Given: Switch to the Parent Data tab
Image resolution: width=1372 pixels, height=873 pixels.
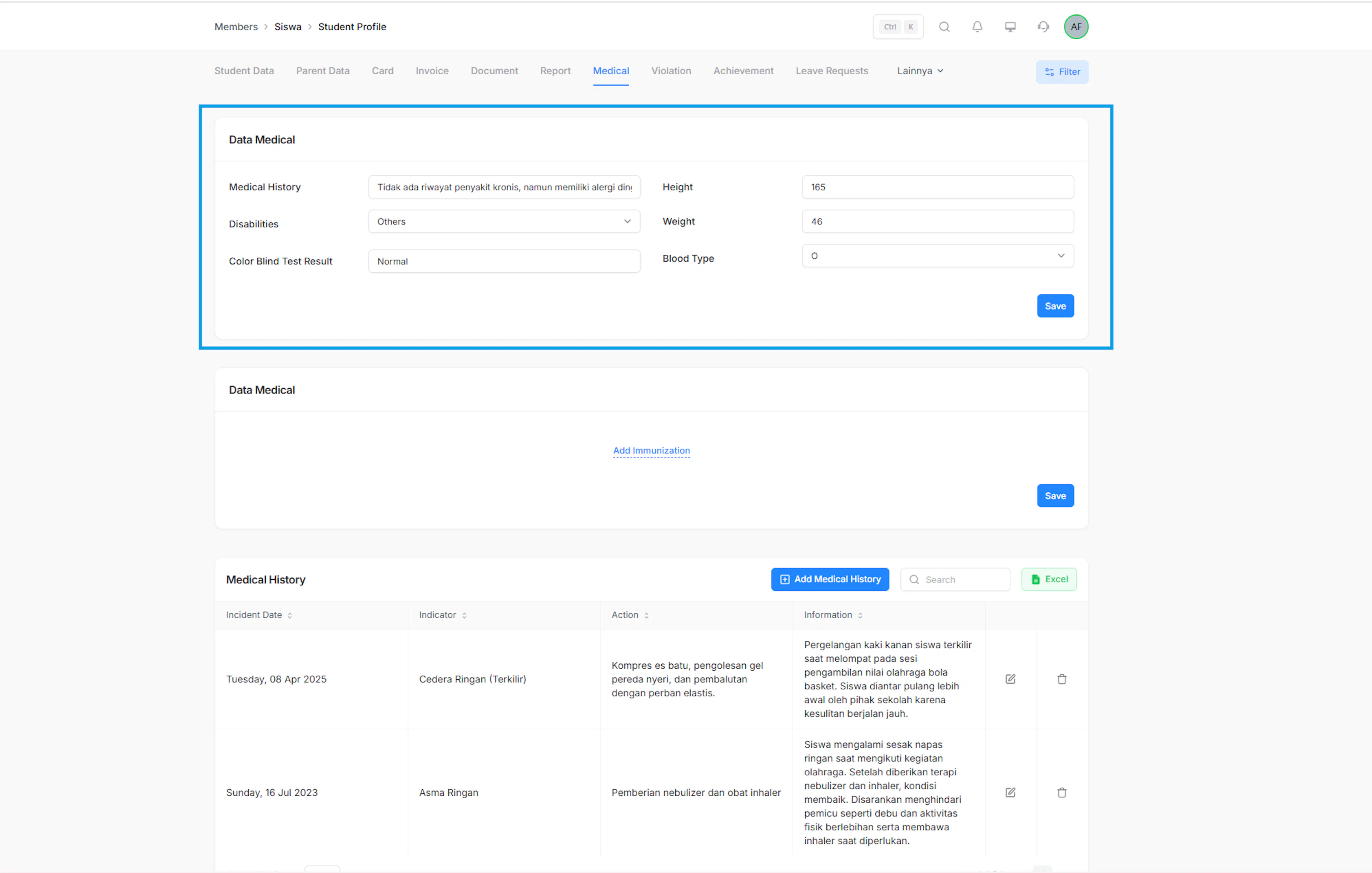Looking at the screenshot, I should (323, 71).
